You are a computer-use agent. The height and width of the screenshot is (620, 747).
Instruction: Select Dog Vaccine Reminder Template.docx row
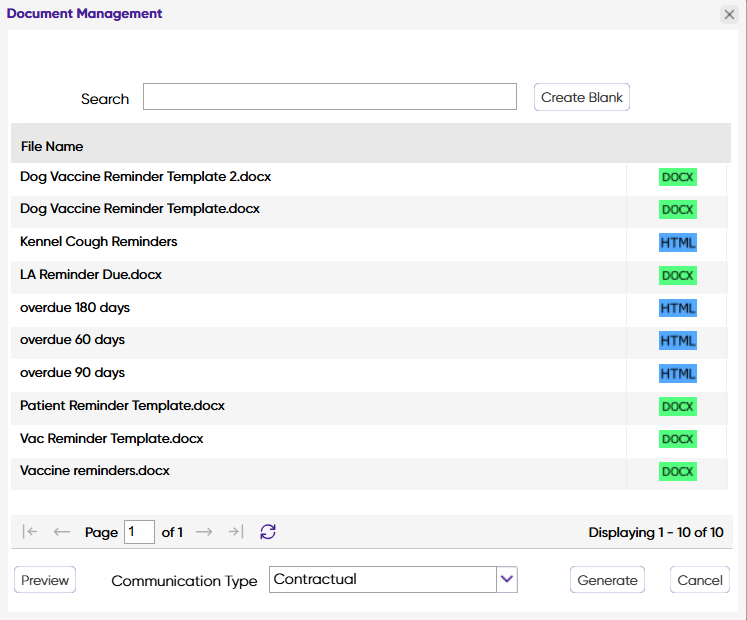coord(369,210)
